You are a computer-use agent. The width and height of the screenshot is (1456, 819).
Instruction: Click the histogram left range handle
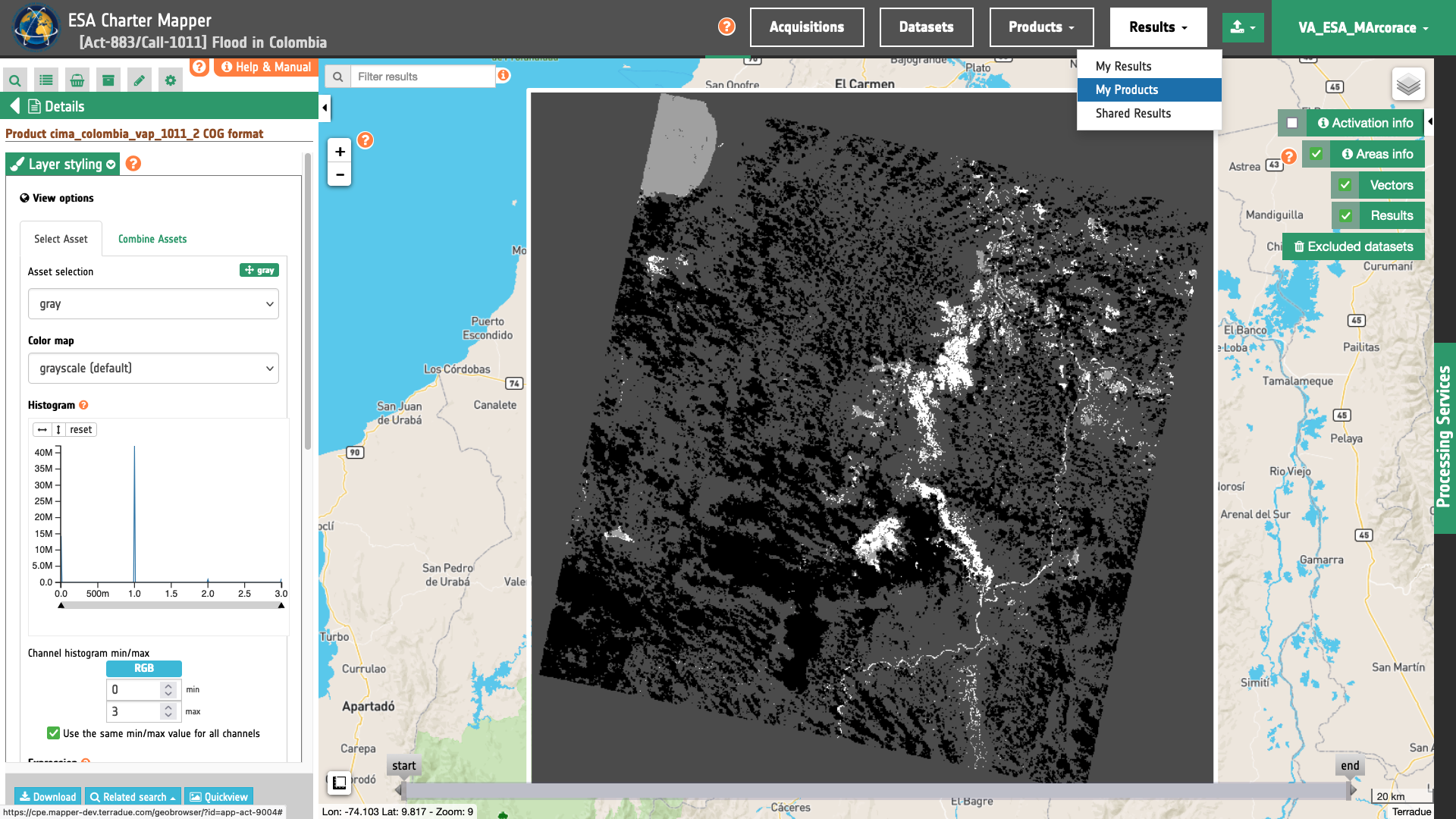tap(61, 605)
